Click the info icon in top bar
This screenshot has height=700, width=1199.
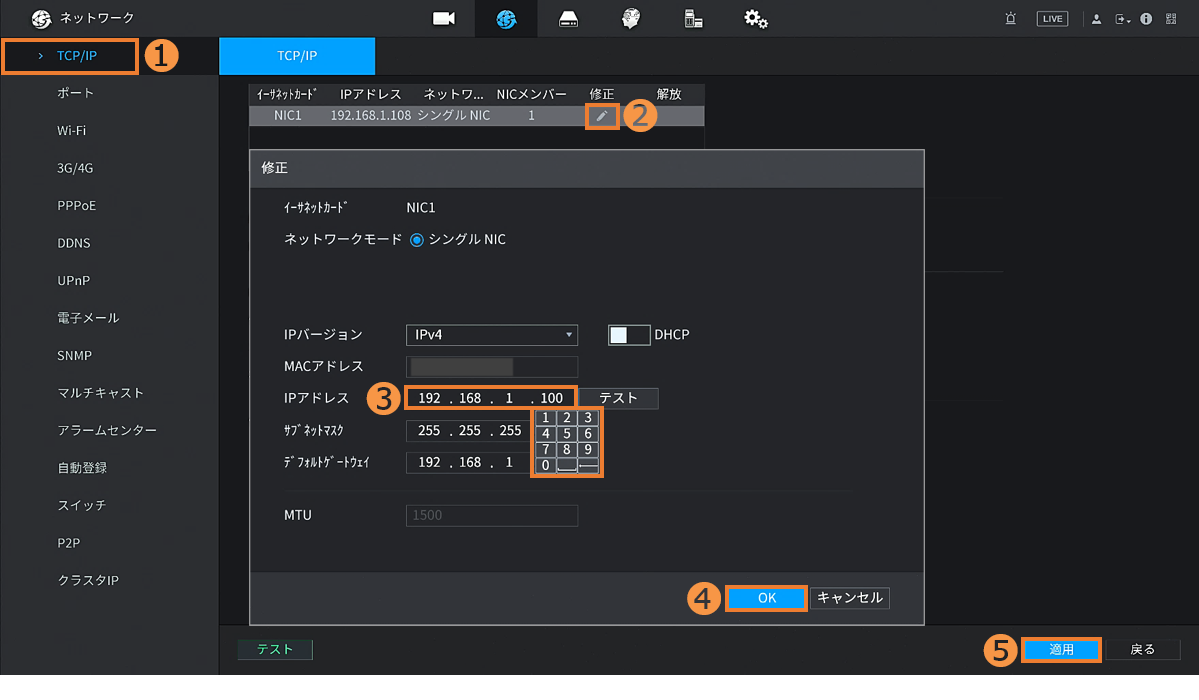(x=1146, y=19)
